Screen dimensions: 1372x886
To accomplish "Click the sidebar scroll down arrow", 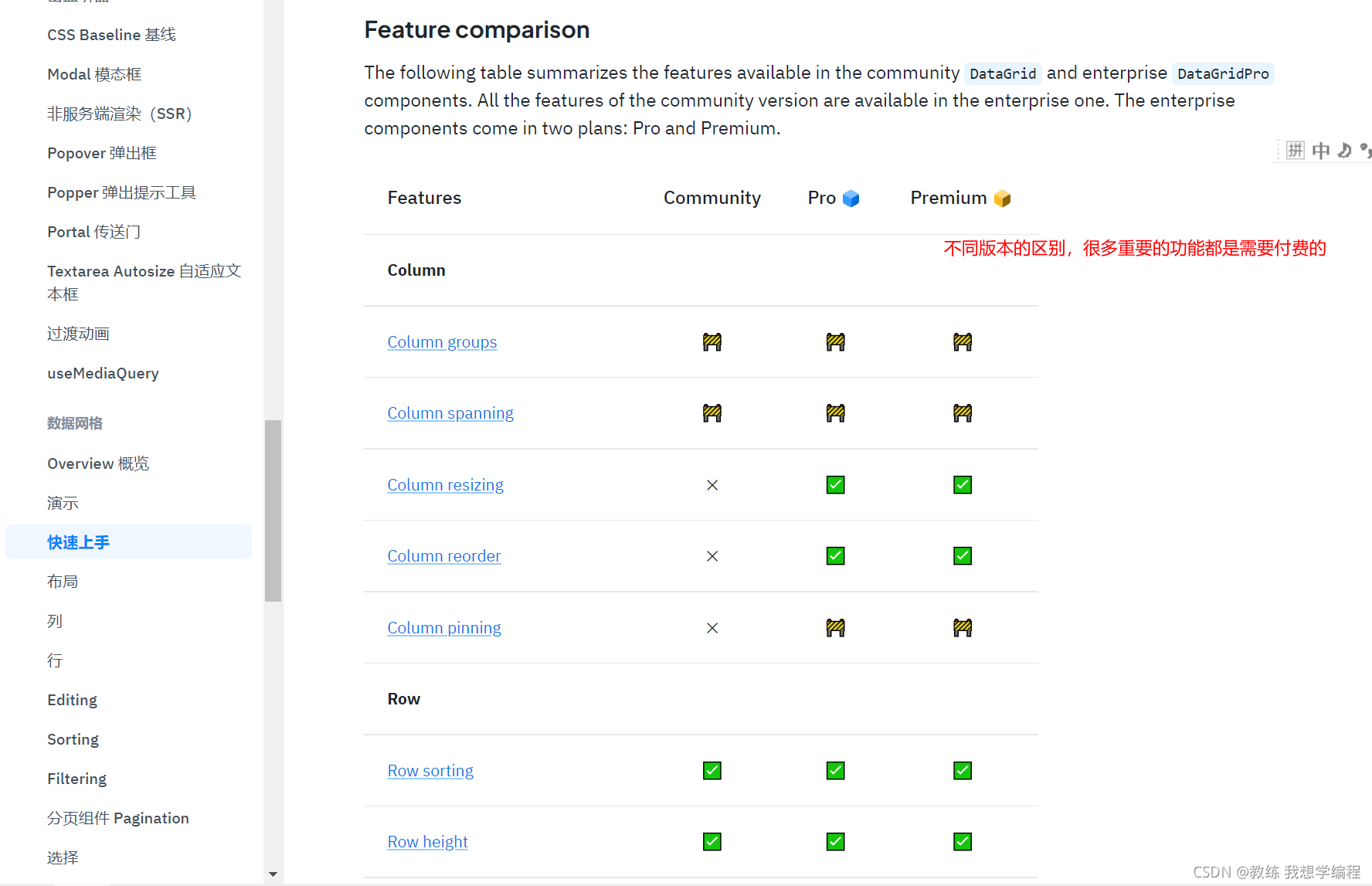I will coord(273,874).
